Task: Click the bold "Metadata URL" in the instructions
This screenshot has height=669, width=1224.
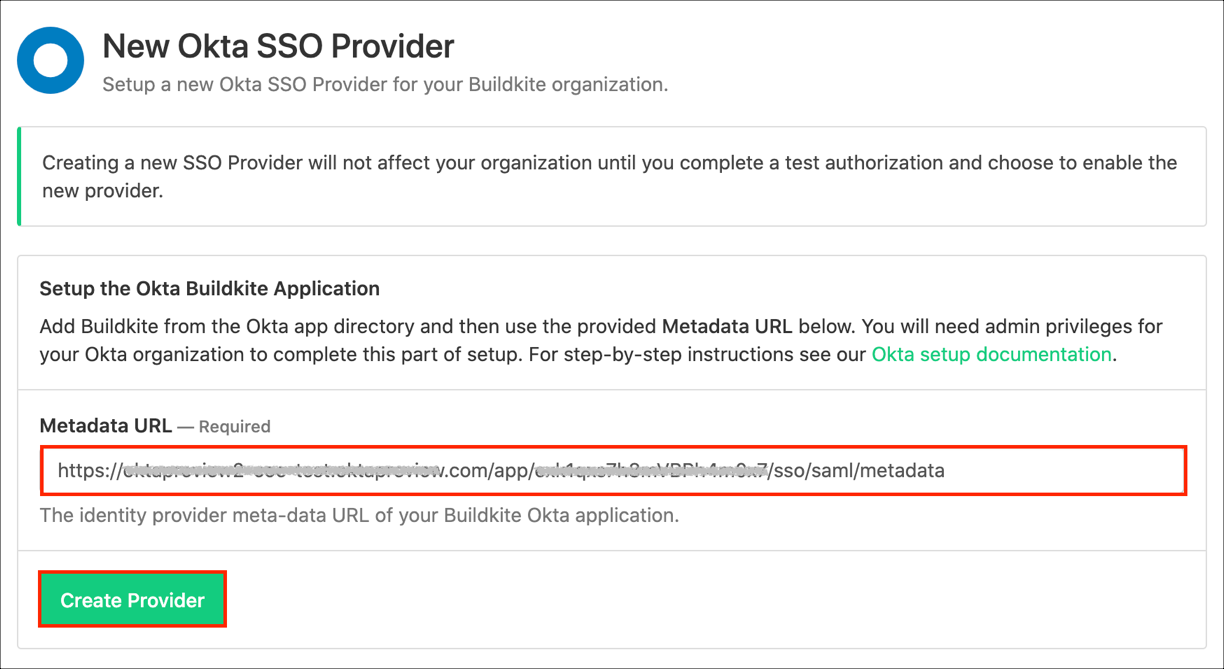Action: (727, 327)
